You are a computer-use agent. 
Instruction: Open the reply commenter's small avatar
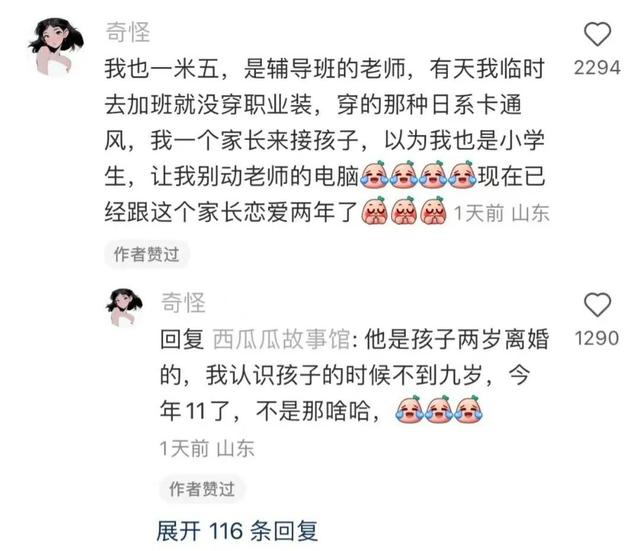click(124, 307)
